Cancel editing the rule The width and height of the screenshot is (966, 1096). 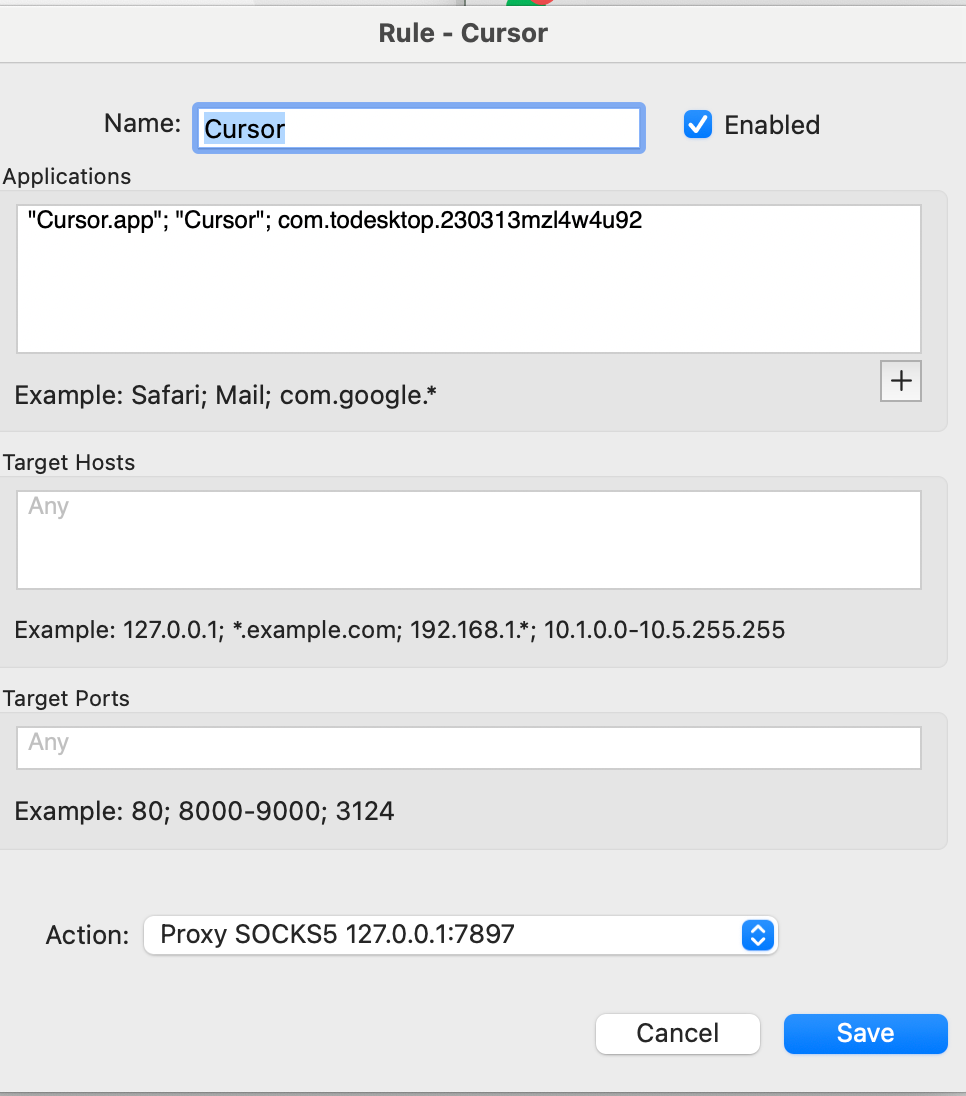point(677,1033)
